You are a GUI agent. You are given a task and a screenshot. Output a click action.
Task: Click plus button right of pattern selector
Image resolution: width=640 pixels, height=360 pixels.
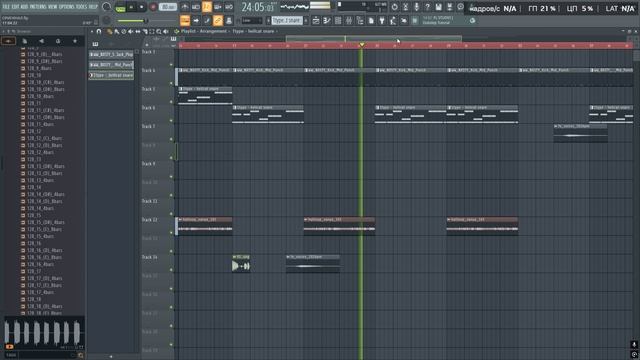pyautogui.click(x=306, y=20)
